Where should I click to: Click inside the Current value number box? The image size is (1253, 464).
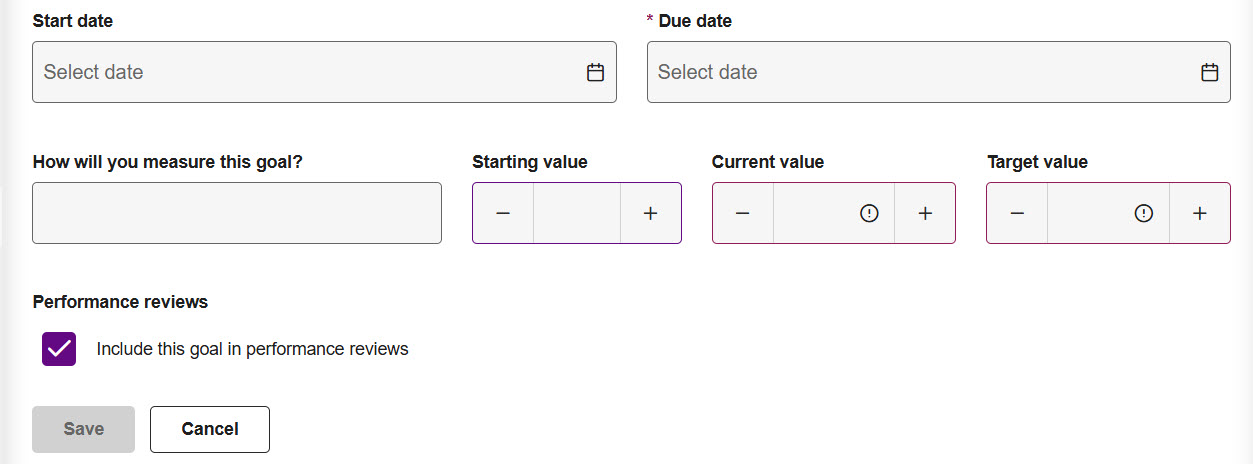pos(813,213)
